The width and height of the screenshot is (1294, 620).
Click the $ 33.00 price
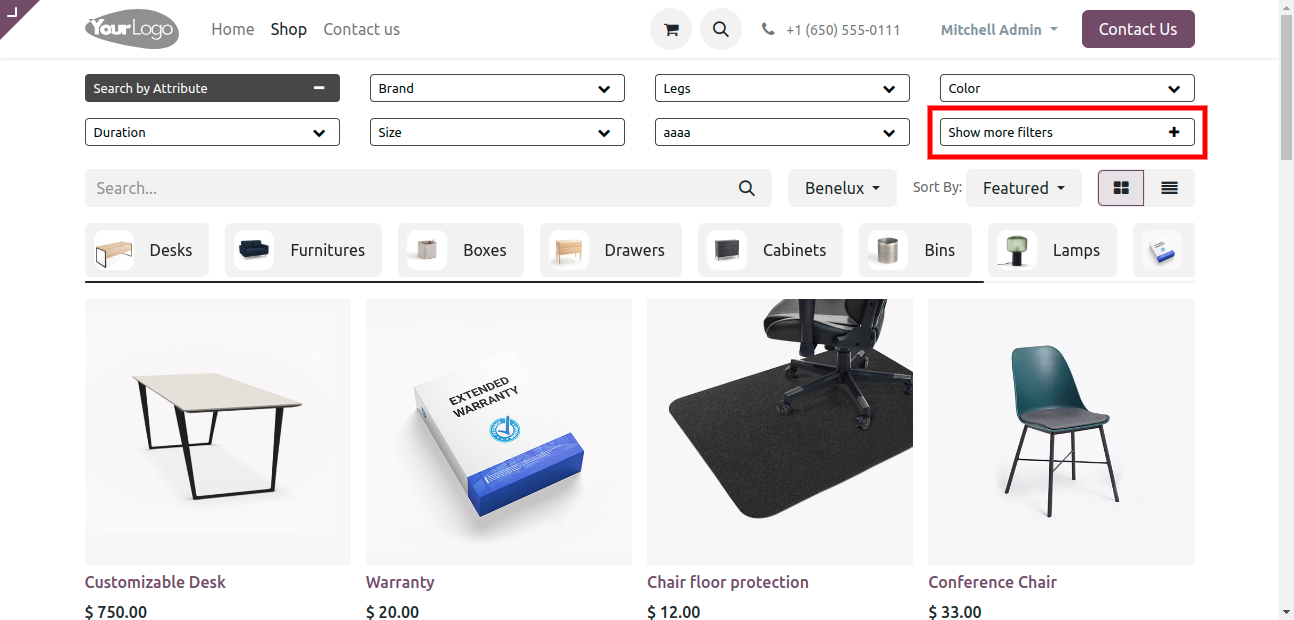[954, 611]
